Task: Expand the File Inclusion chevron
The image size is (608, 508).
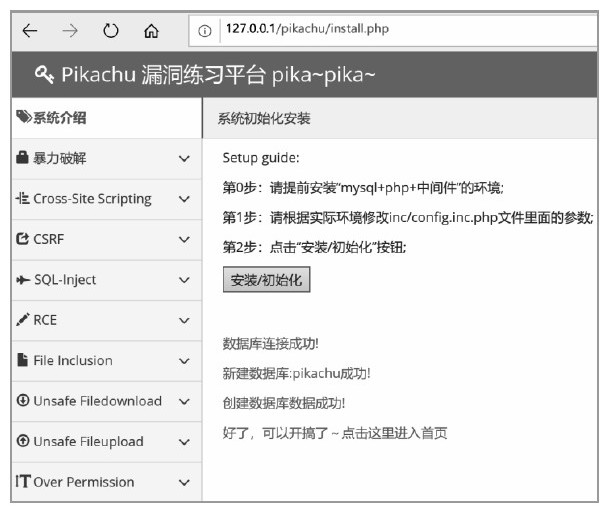Action: point(184,361)
